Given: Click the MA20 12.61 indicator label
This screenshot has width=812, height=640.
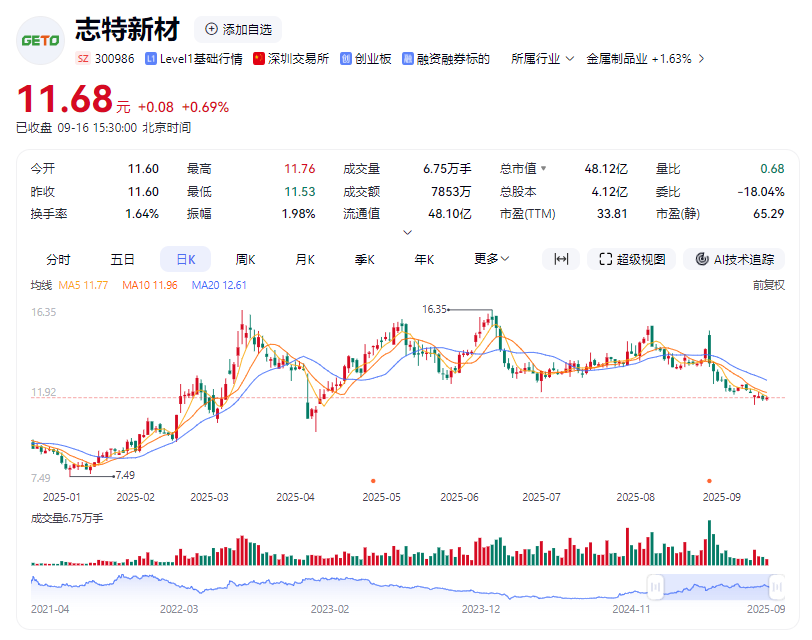Looking at the screenshot, I should [219, 285].
